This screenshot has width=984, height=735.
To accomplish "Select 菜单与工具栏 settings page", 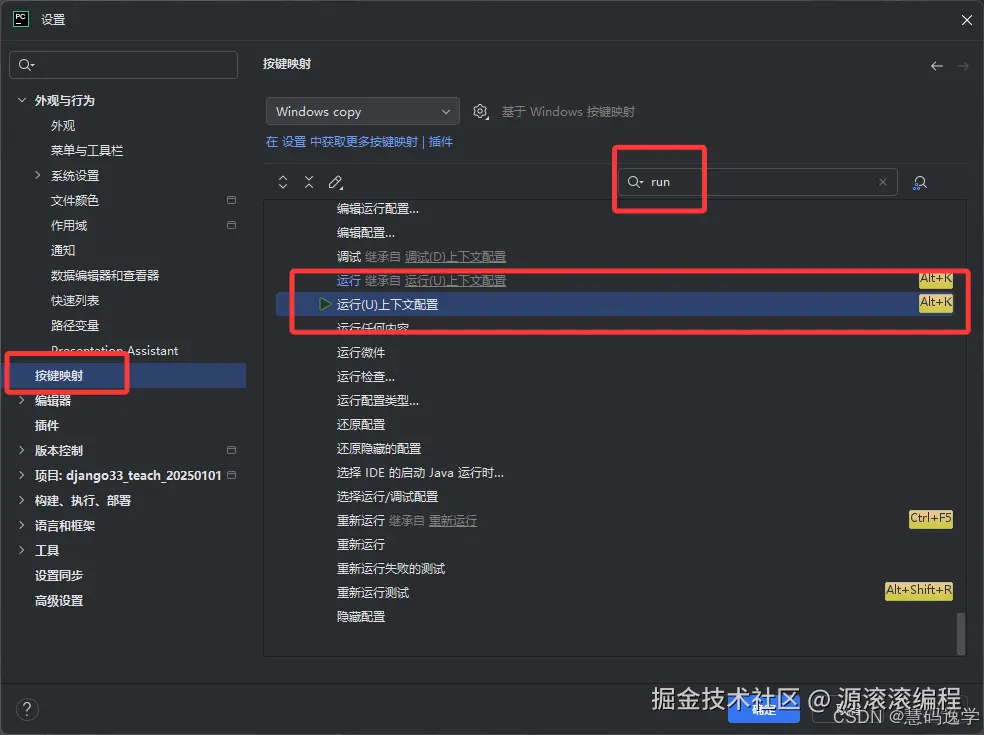I will [87, 151].
